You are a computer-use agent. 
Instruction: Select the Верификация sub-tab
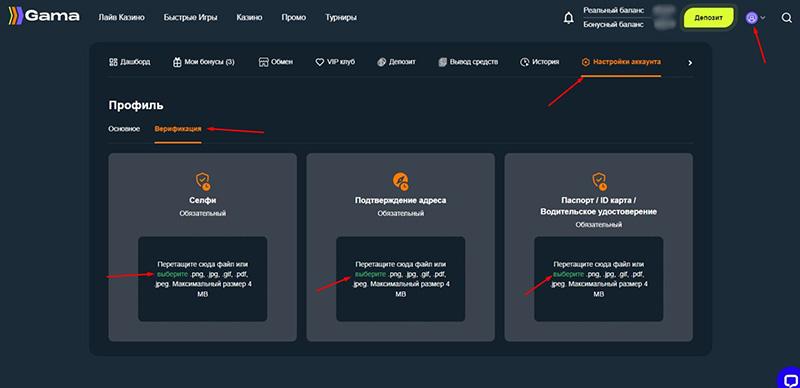[178, 129]
